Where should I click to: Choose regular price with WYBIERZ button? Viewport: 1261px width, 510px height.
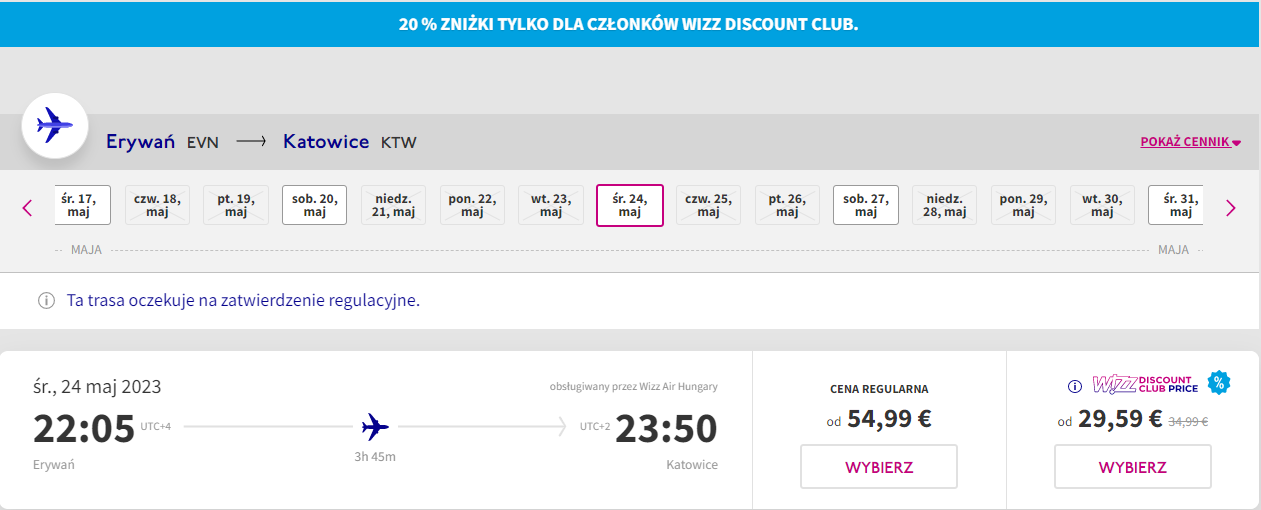[879, 467]
